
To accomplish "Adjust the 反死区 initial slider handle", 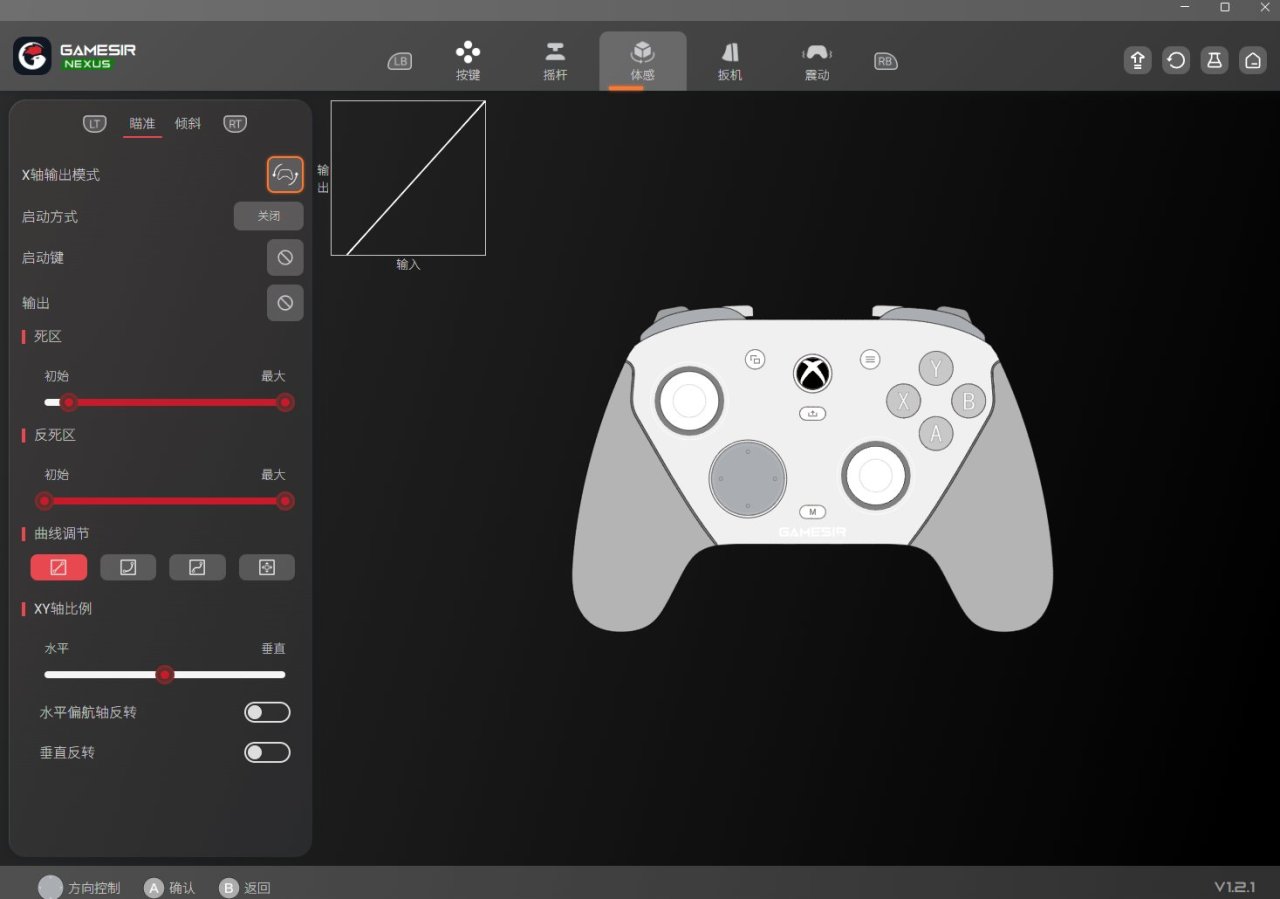I will [x=45, y=501].
